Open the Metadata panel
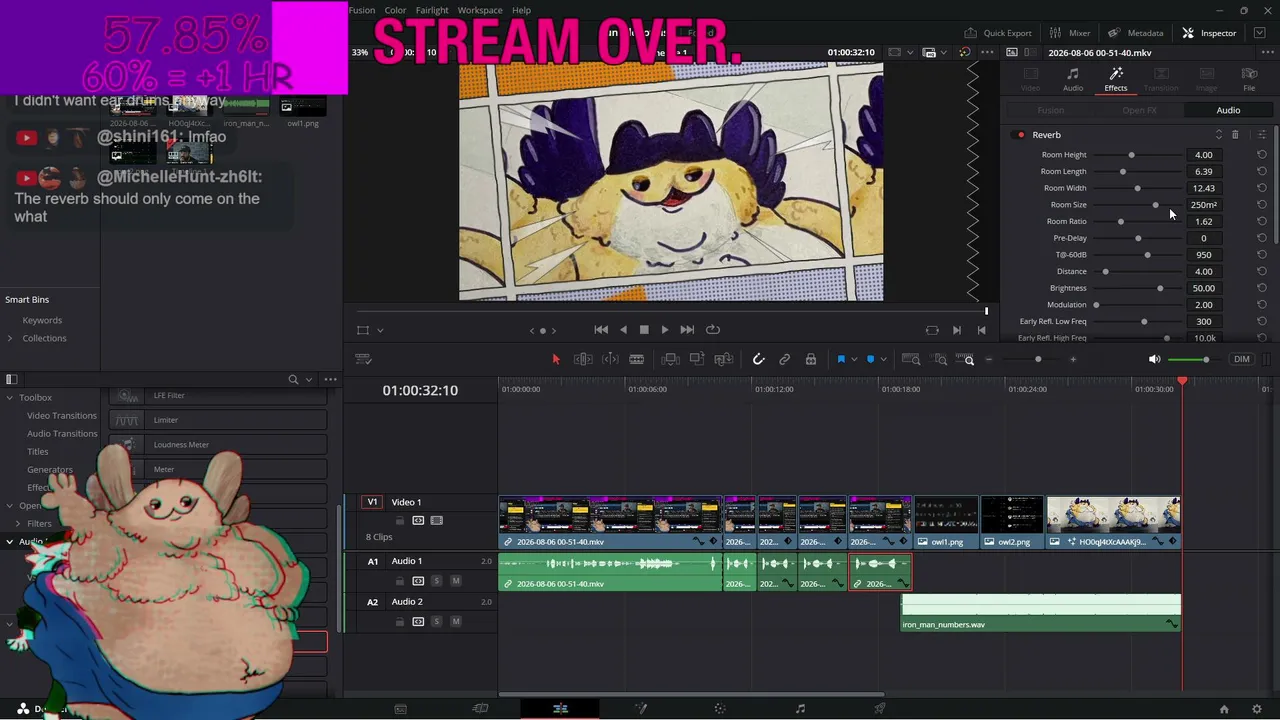 (x=1136, y=33)
